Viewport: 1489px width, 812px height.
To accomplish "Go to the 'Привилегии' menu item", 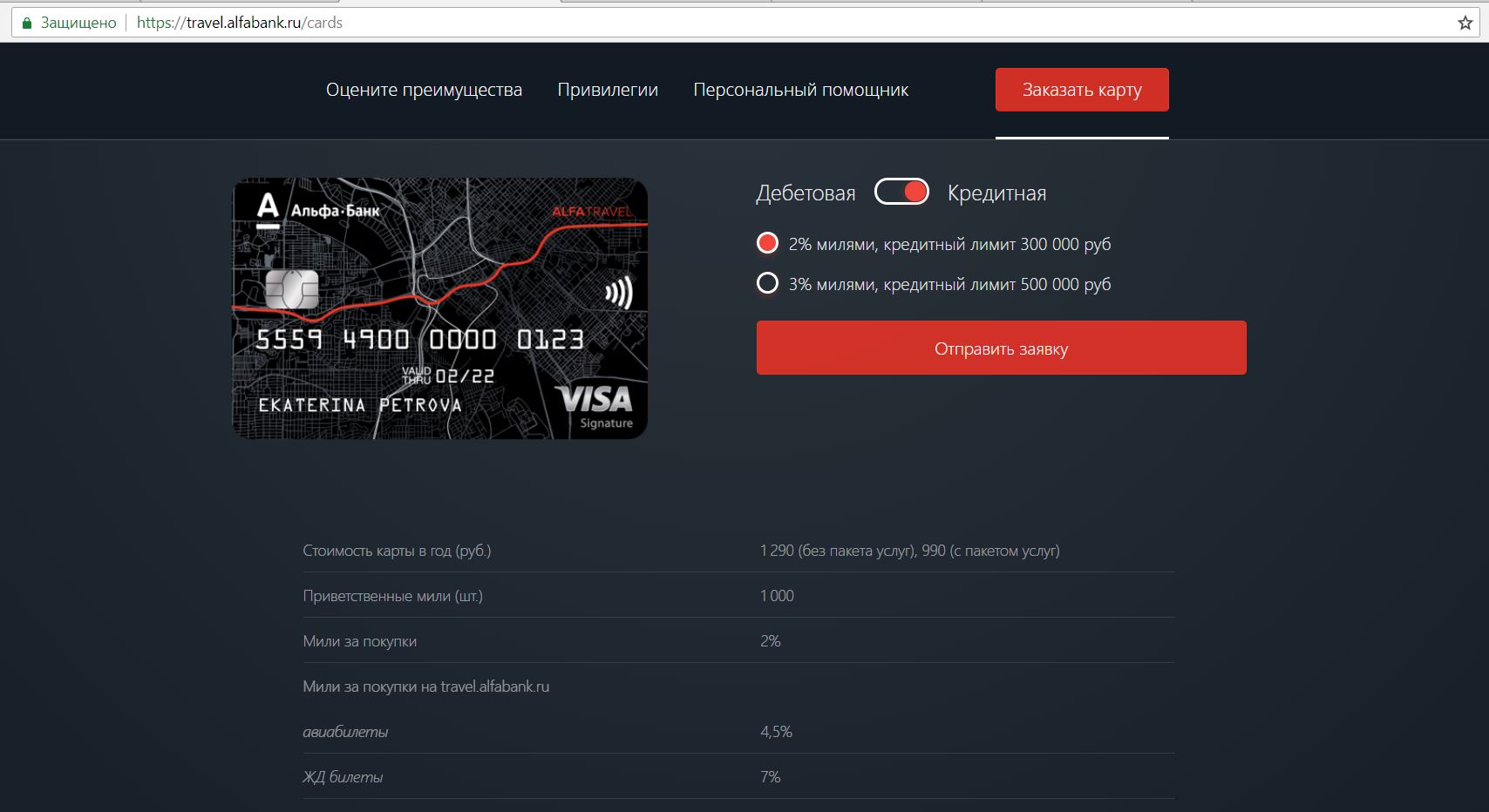I will tap(608, 90).
